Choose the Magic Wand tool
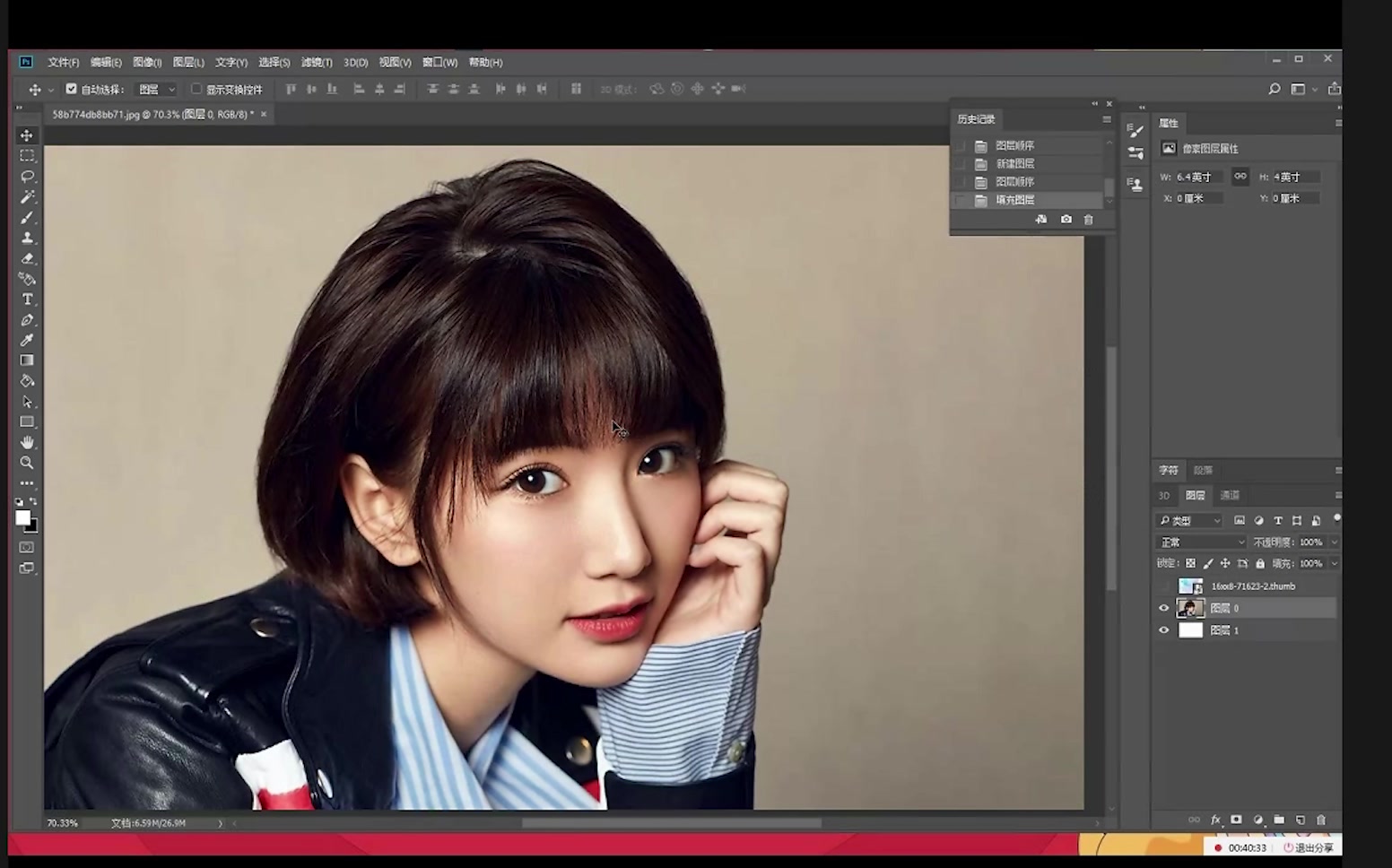Screen dimensions: 1392x868 pos(27,197)
